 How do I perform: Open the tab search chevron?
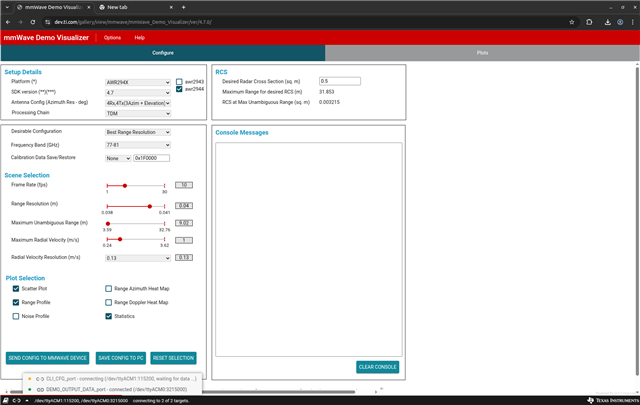[7, 7]
